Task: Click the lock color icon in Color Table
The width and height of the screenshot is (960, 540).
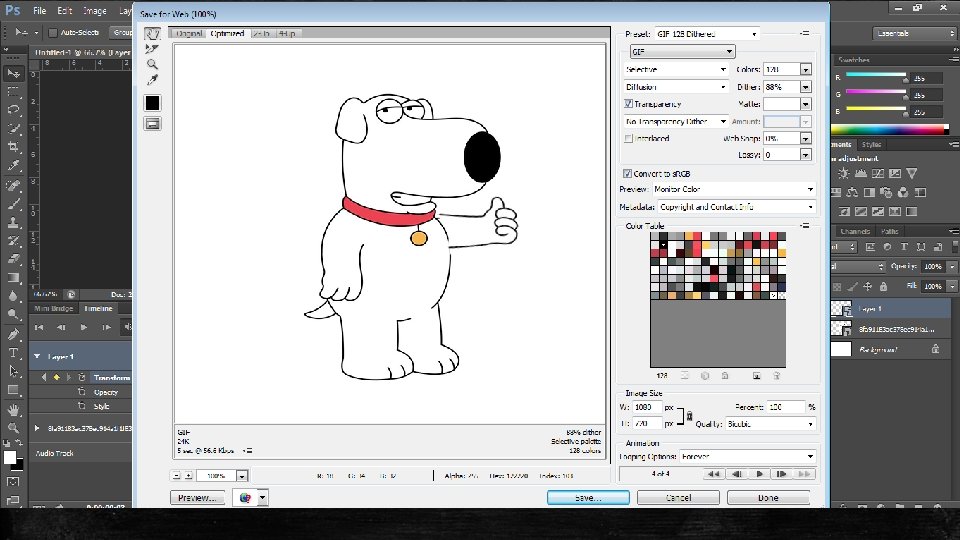Action: point(725,375)
